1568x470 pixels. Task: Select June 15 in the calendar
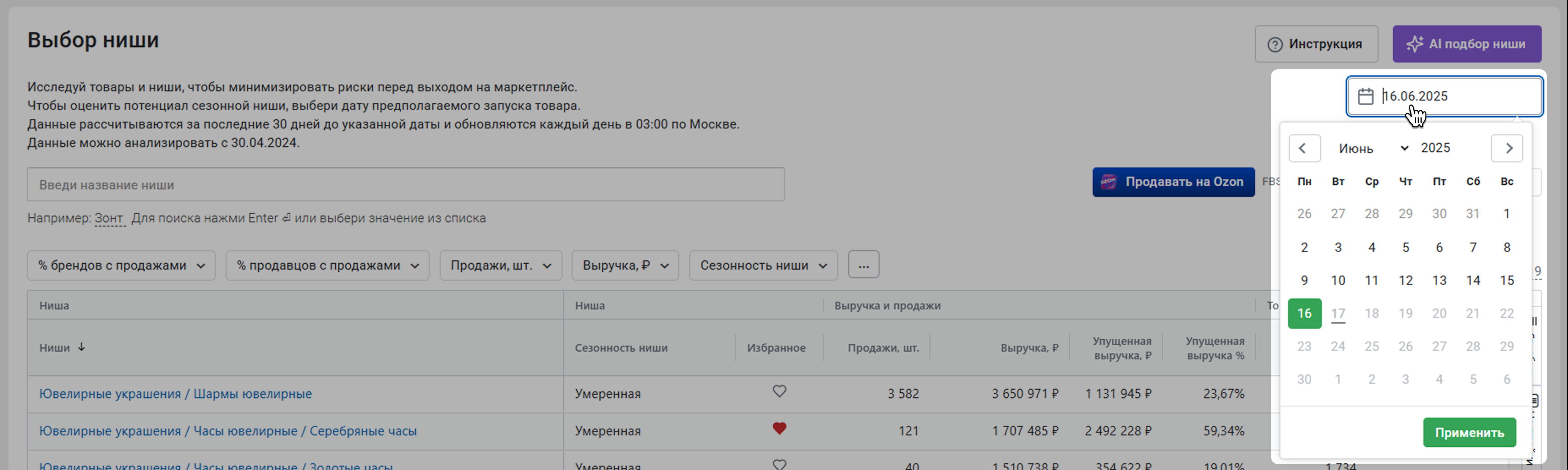pyautogui.click(x=1507, y=280)
